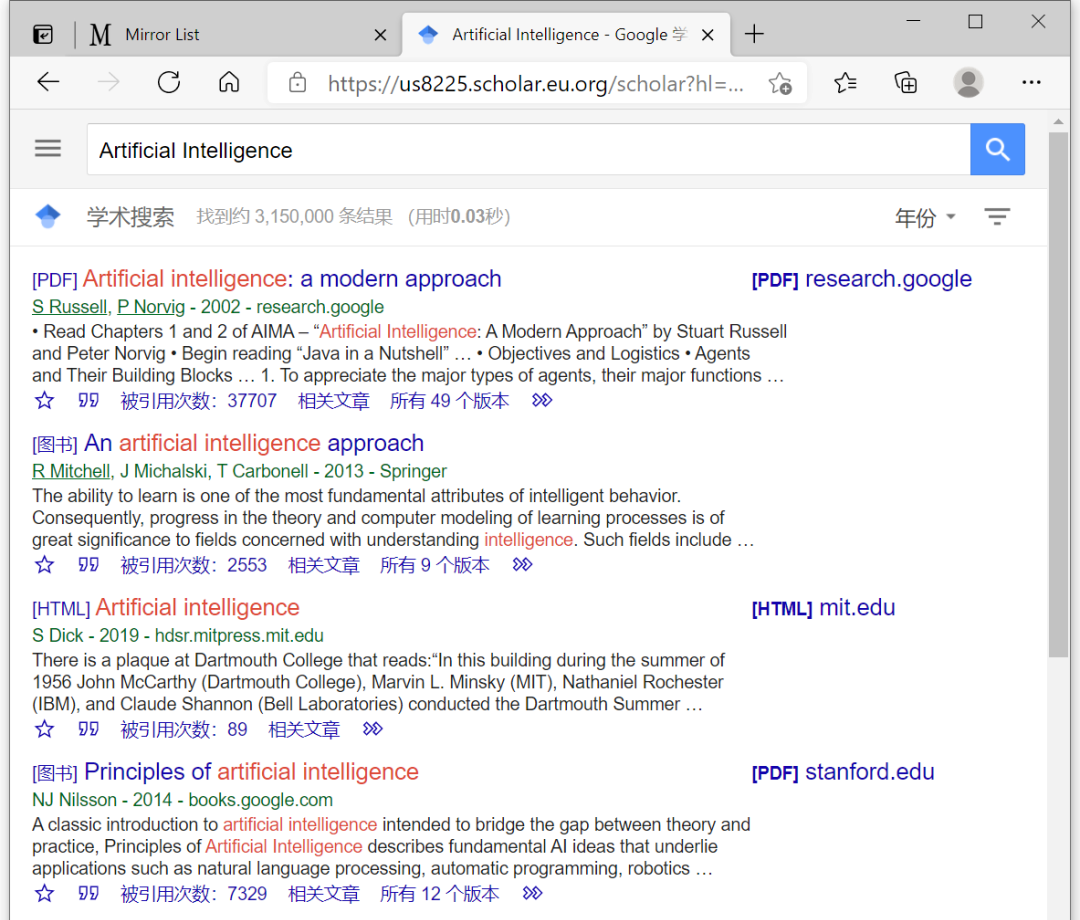Open 所有 9 个版本 versions link
The image size is (1080, 920).
click(x=435, y=565)
